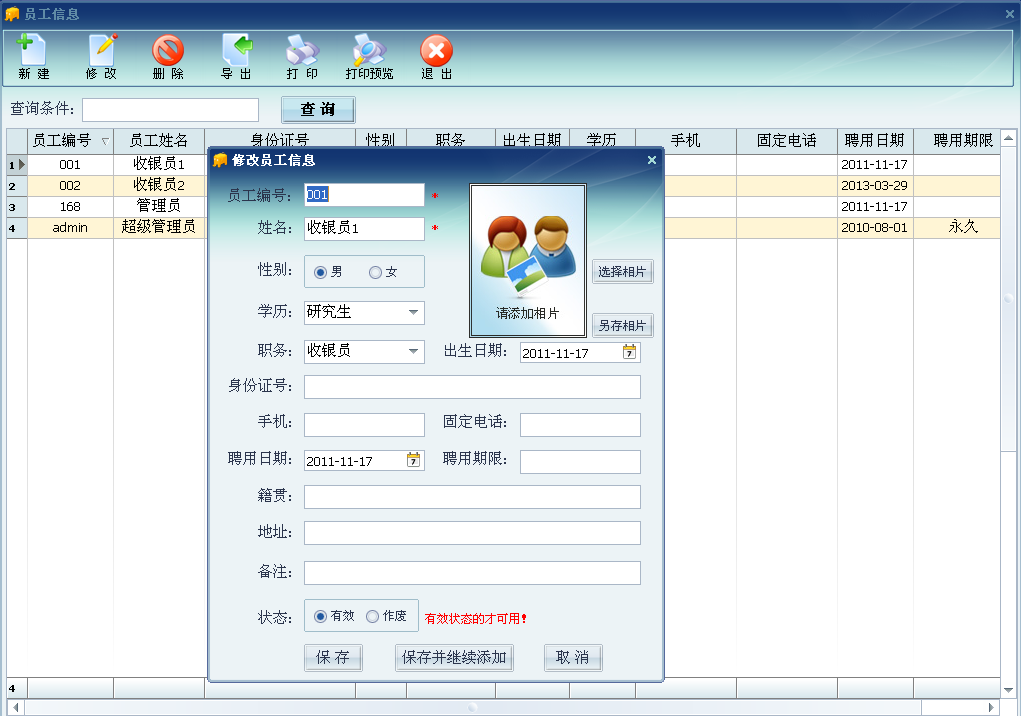This screenshot has width=1021, height=716.
Task: Click the 打印 (Print) toolbar icon
Action: pos(302,56)
